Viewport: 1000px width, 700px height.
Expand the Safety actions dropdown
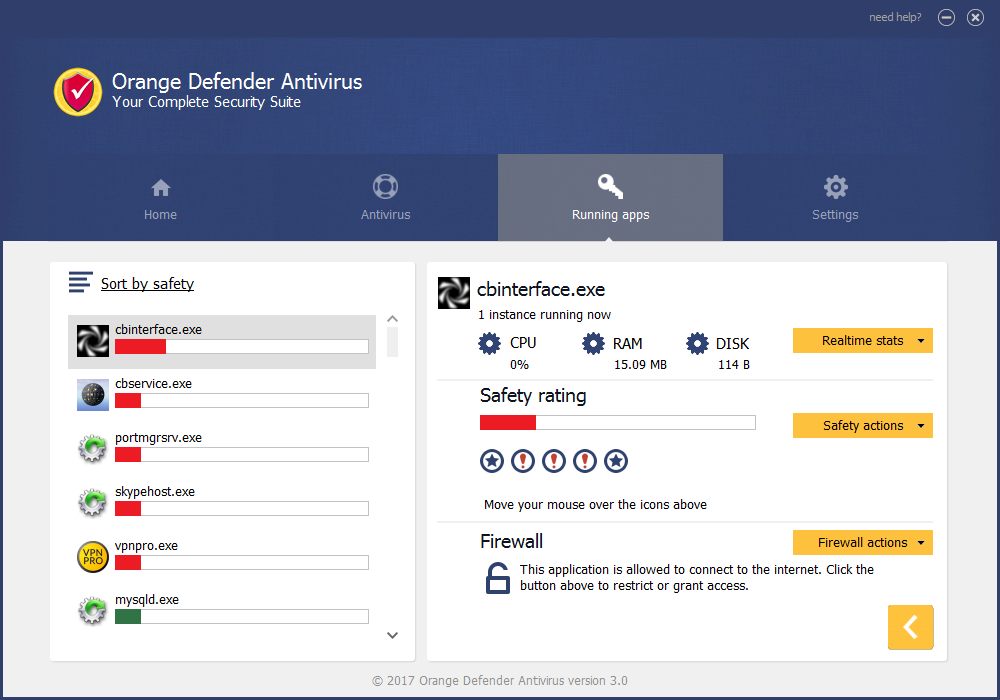(862, 426)
